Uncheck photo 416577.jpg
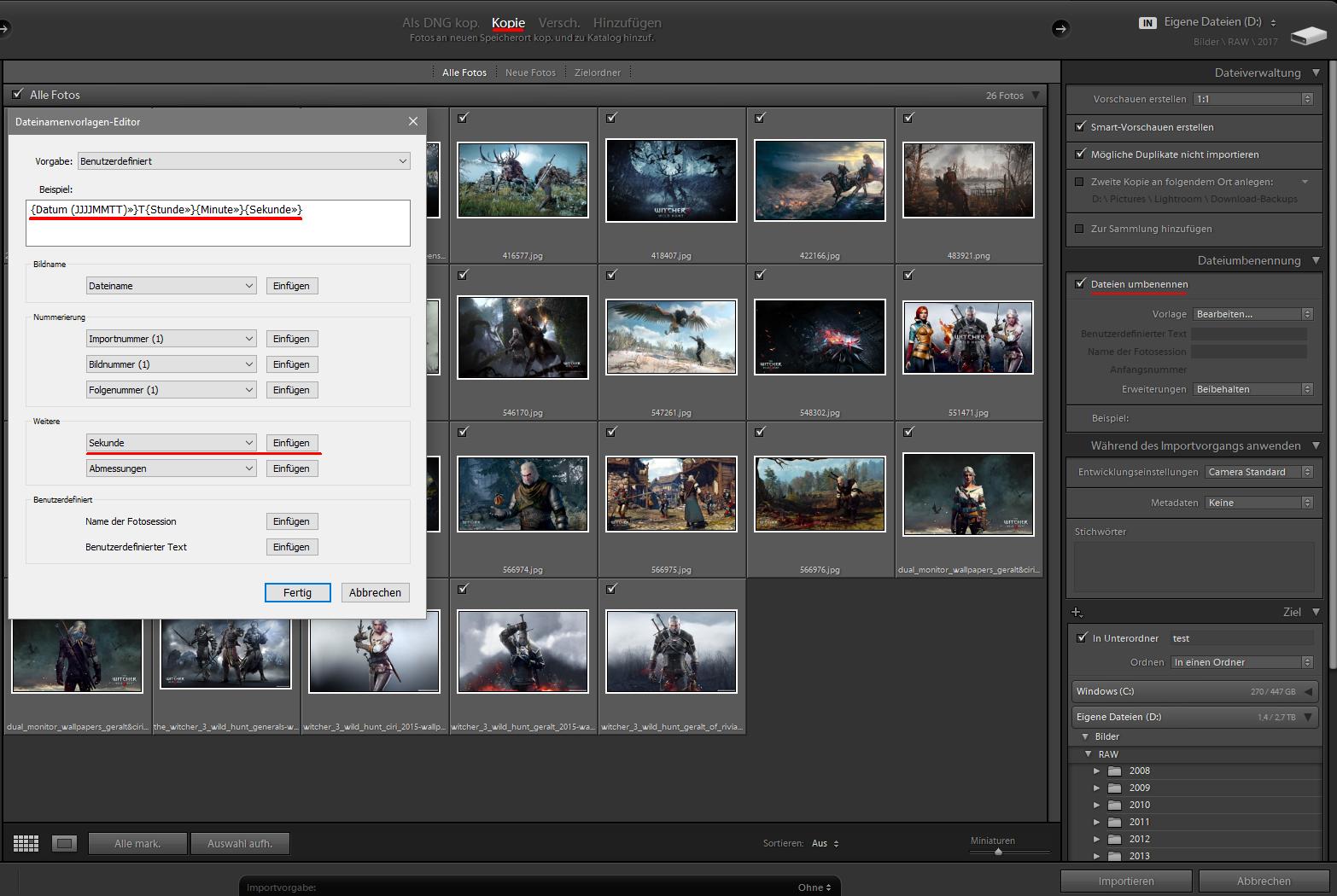Viewport: 1337px width, 896px height. (463, 118)
